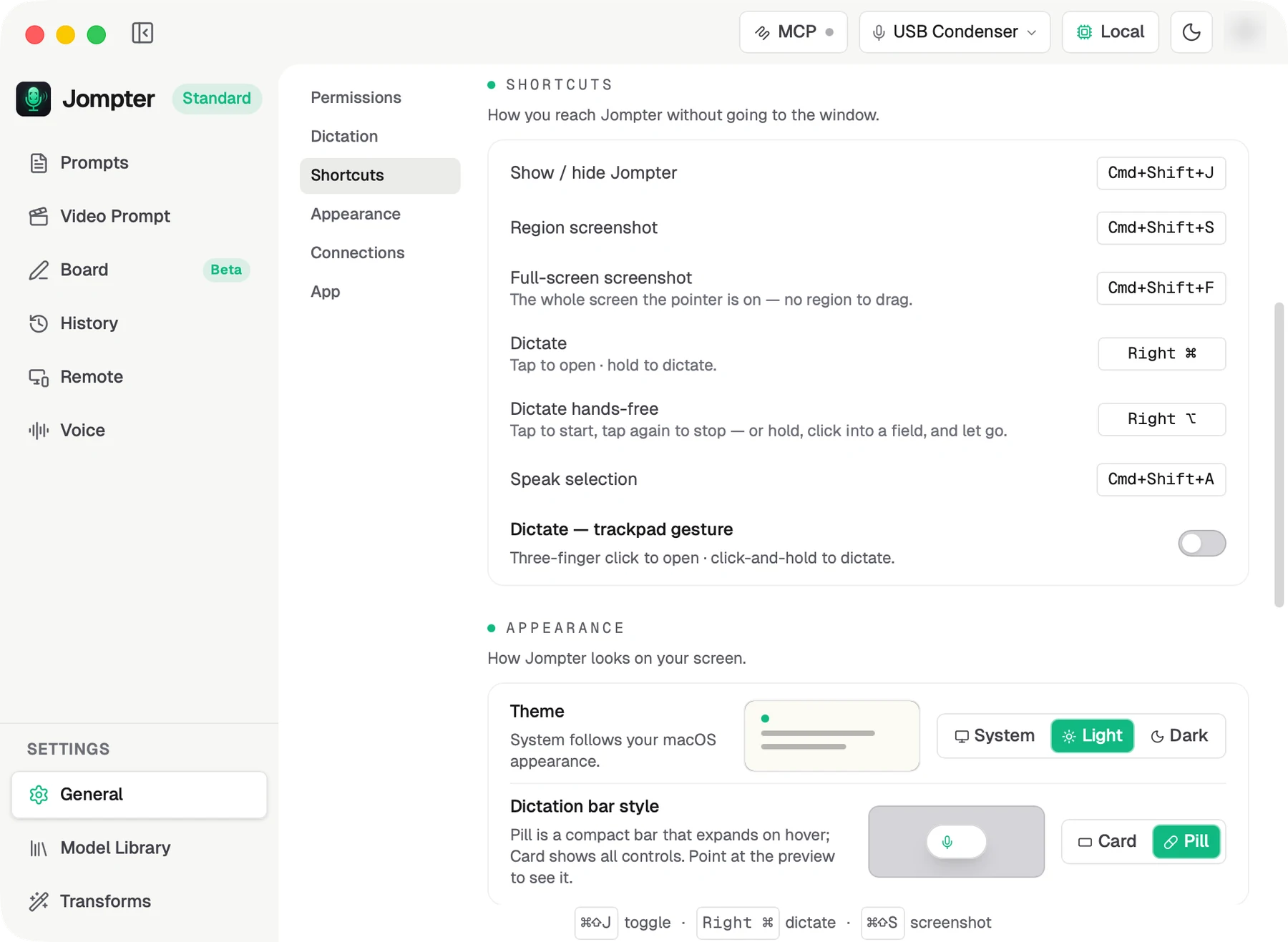The image size is (1288, 942).
Task: Toggle dark mode with the moon icon
Action: click(x=1191, y=32)
